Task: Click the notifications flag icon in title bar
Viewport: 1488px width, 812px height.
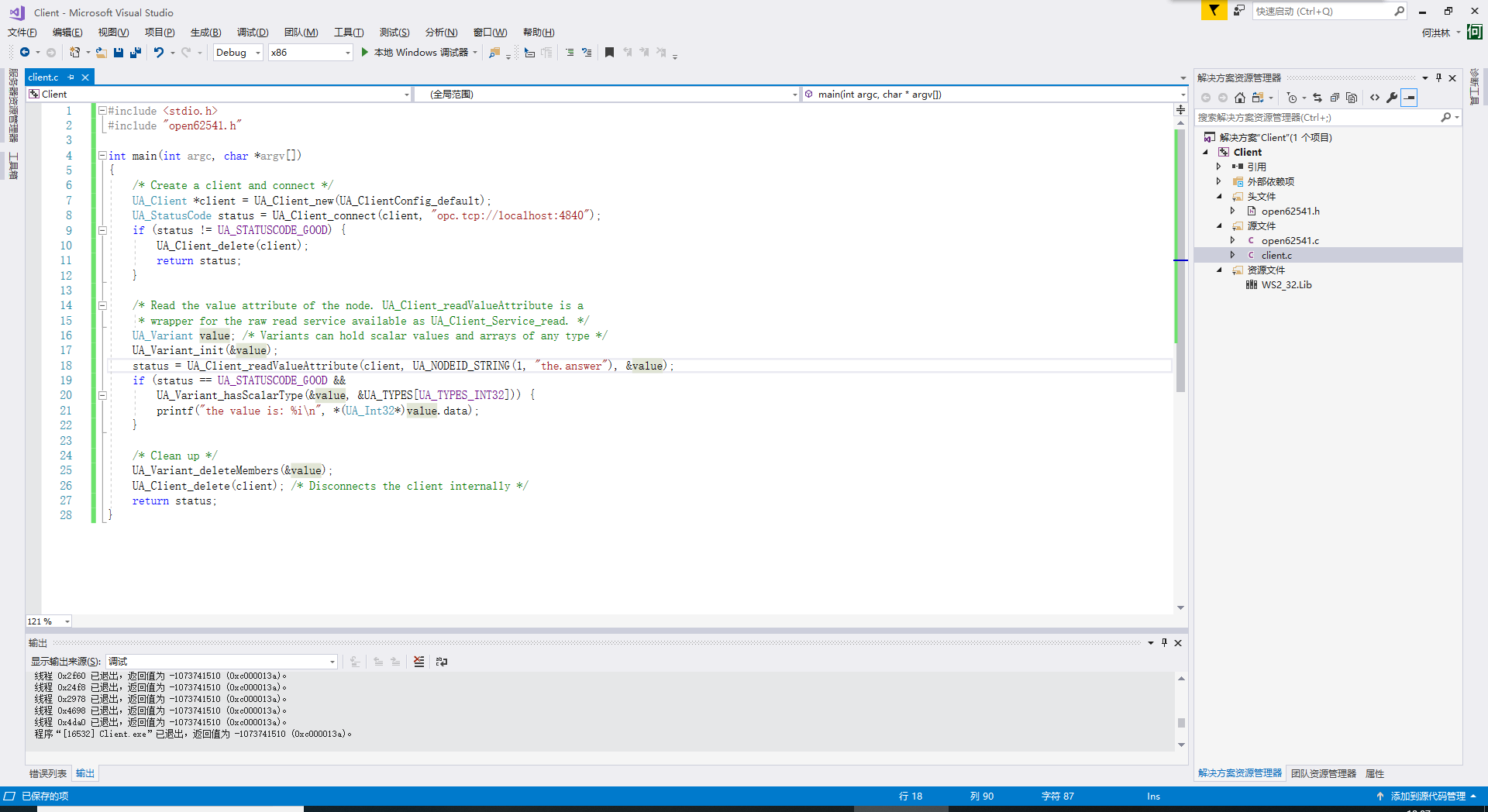Action: (1214, 10)
